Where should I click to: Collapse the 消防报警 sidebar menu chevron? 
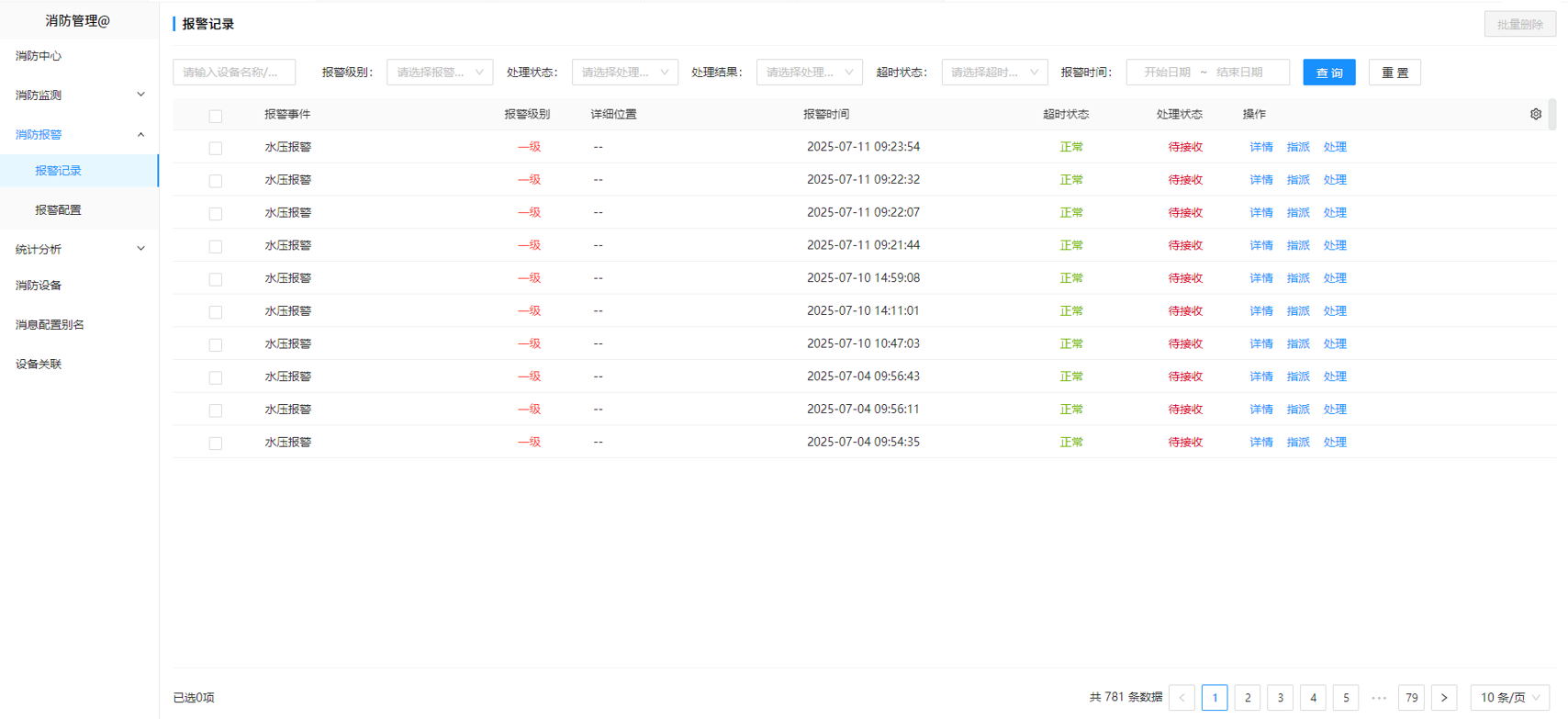point(140,135)
